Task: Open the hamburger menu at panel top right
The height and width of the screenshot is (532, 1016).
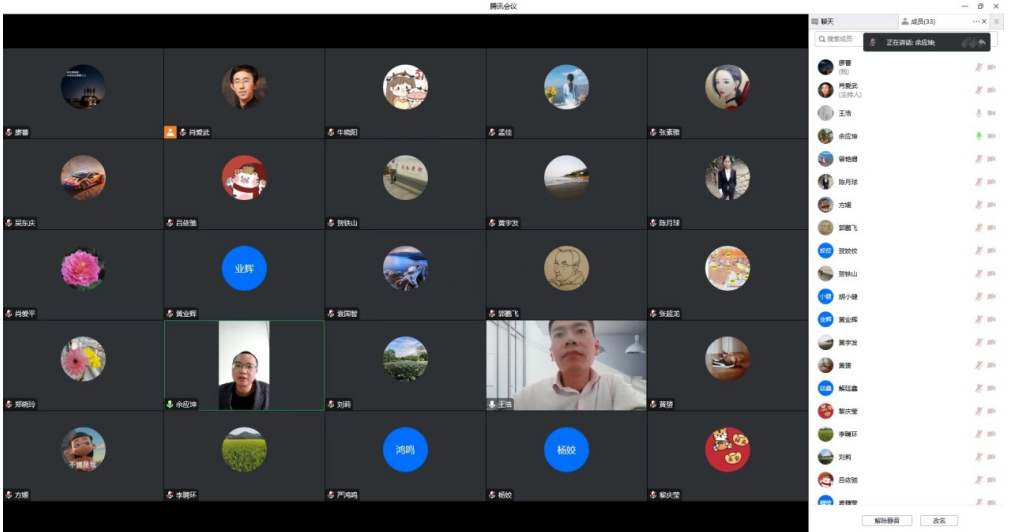Action: 996,21
